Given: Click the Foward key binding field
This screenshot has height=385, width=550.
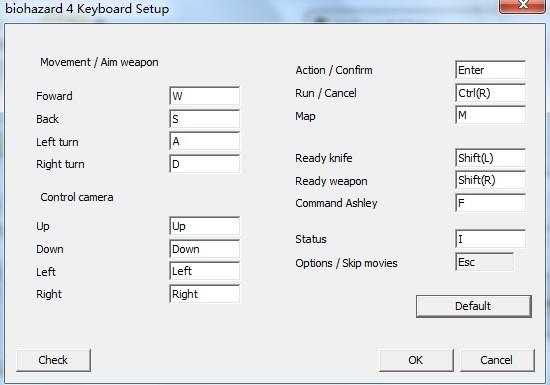Looking at the screenshot, I should coord(204,96).
